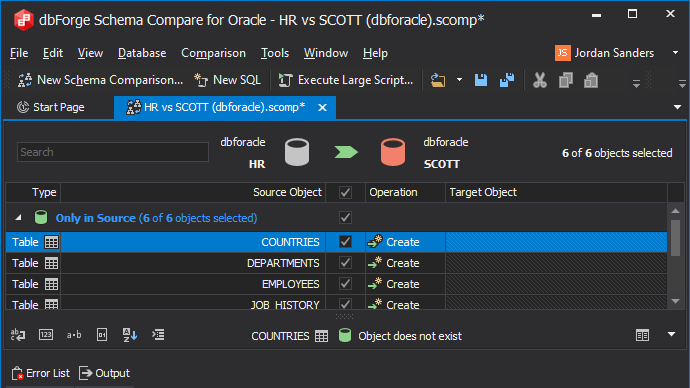690x388 pixels.
Task: Open the File menu
Action: click(19, 53)
